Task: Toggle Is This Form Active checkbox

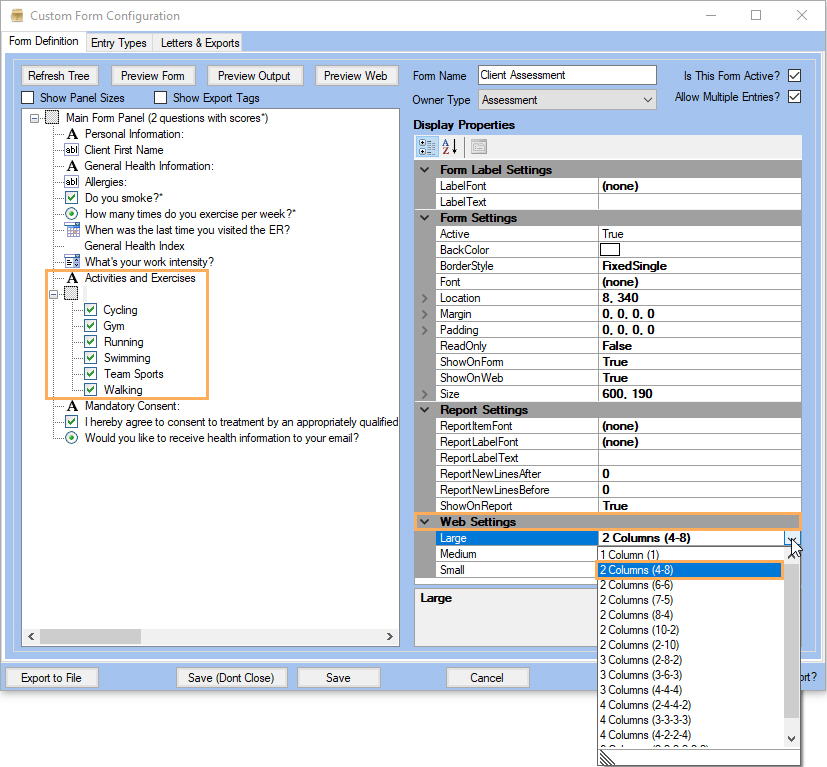Action: pos(794,75)
